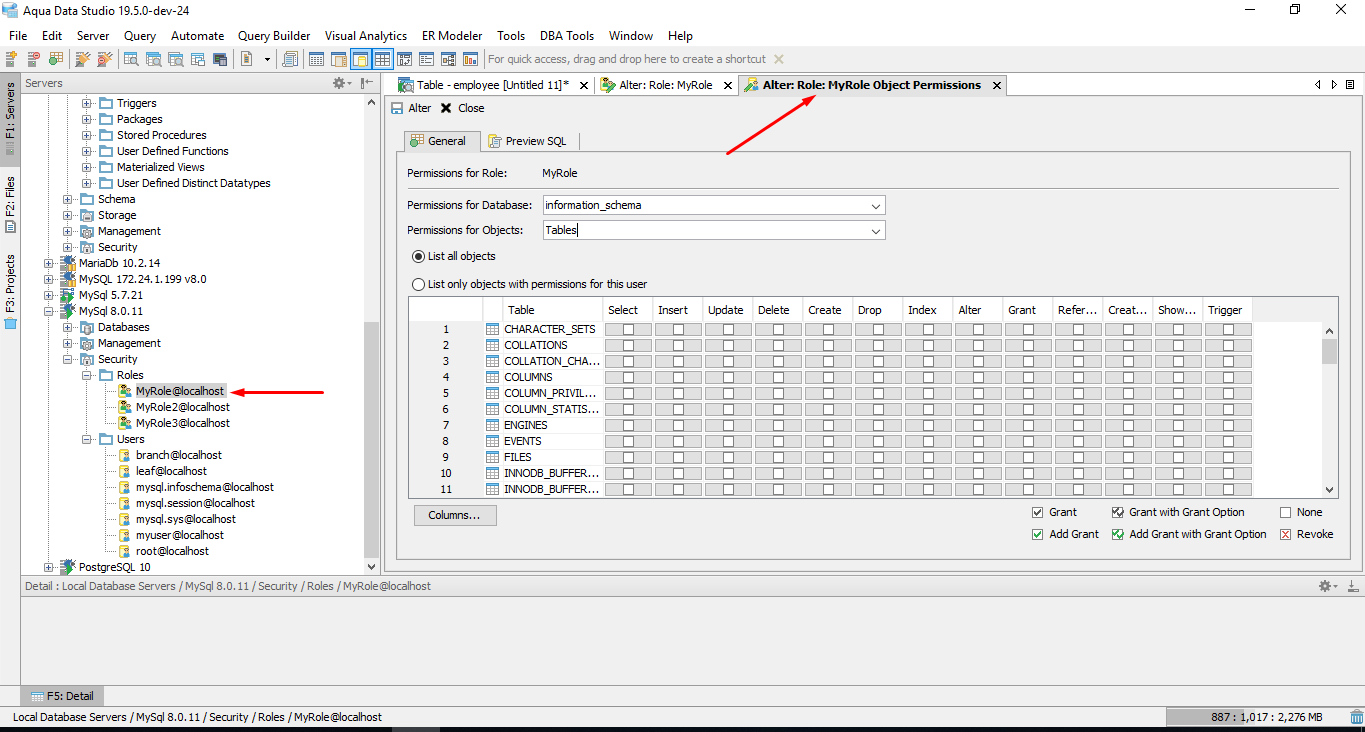Switch to the Preview SQL tab
1365x732 pixels.
(527, 141)
